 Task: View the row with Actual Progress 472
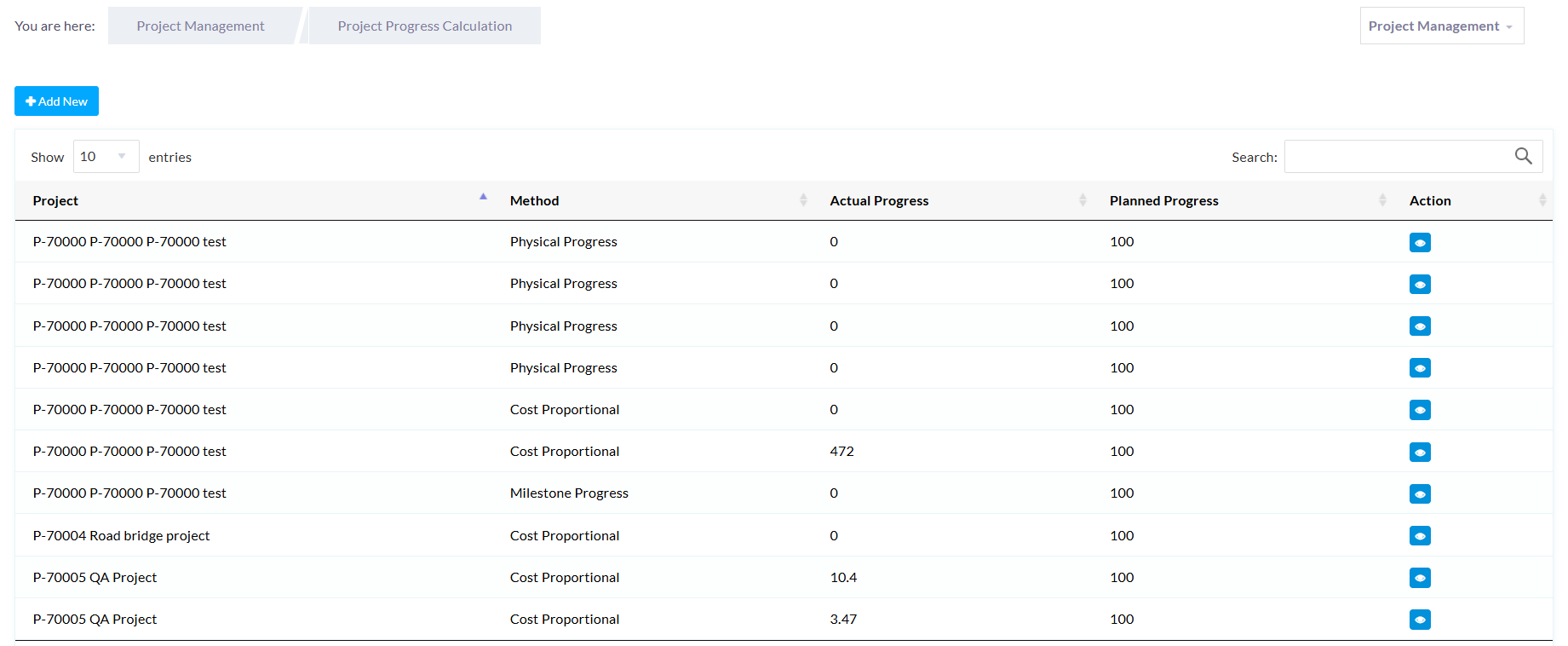pyautogui.click(x=1420, y=452)
